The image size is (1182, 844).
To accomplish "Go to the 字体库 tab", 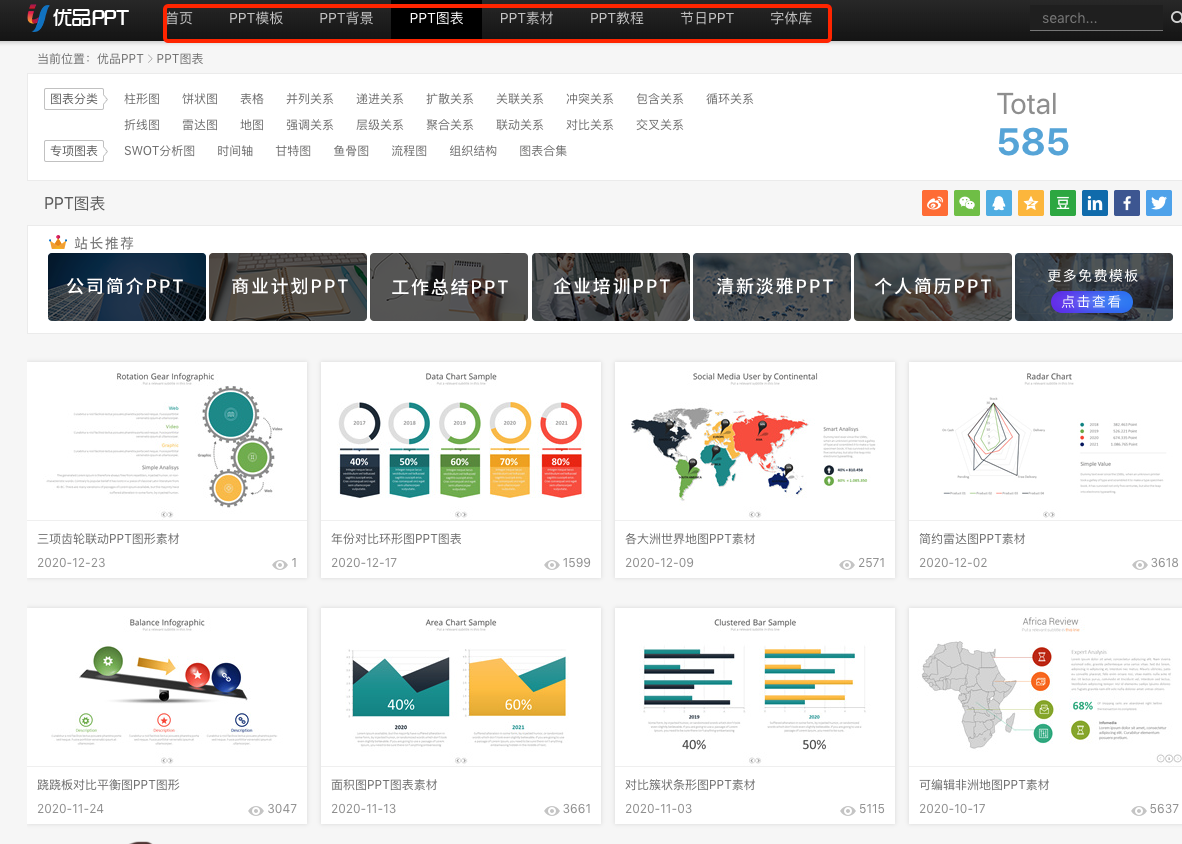I will (790, 17).
